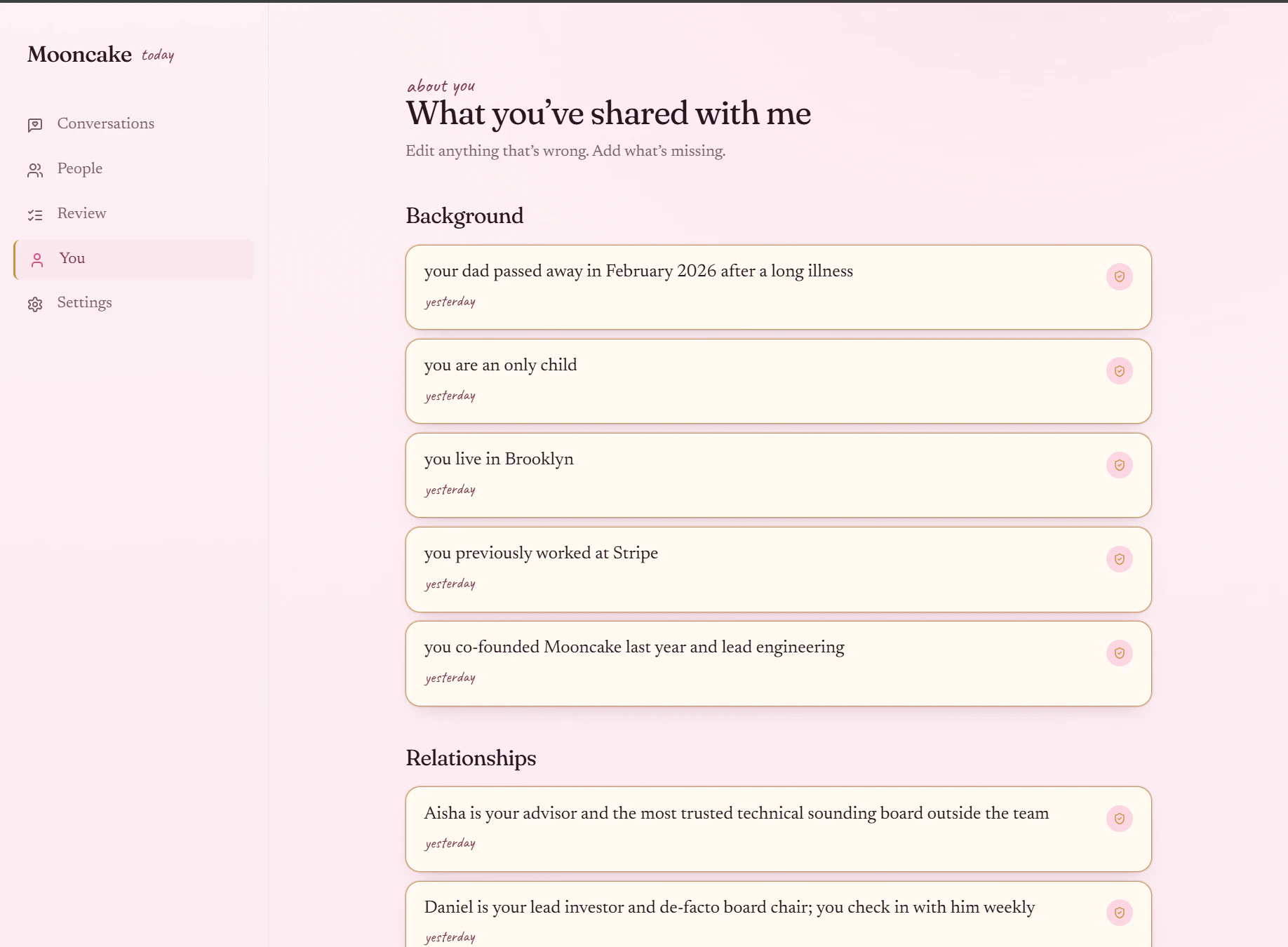The width and height of the screenshot is (1288, 947).
Task: Open the Conversations page
Action: tap(105, 124)
